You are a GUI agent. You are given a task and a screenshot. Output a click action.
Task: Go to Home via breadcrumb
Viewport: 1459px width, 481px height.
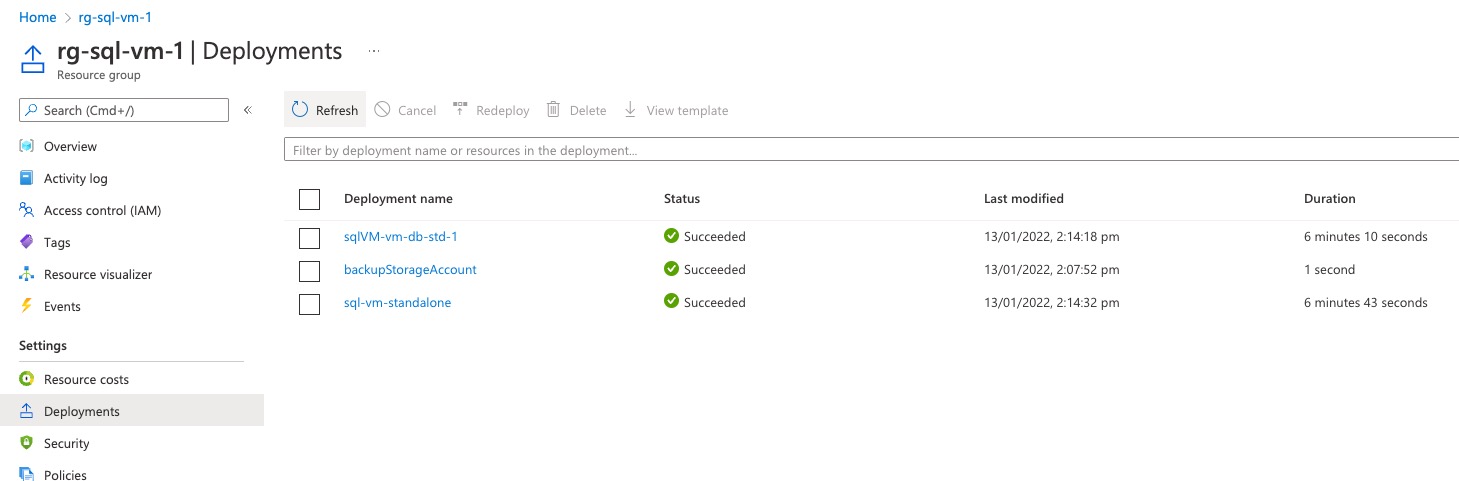pyautogui.click(x=38, y=18)
